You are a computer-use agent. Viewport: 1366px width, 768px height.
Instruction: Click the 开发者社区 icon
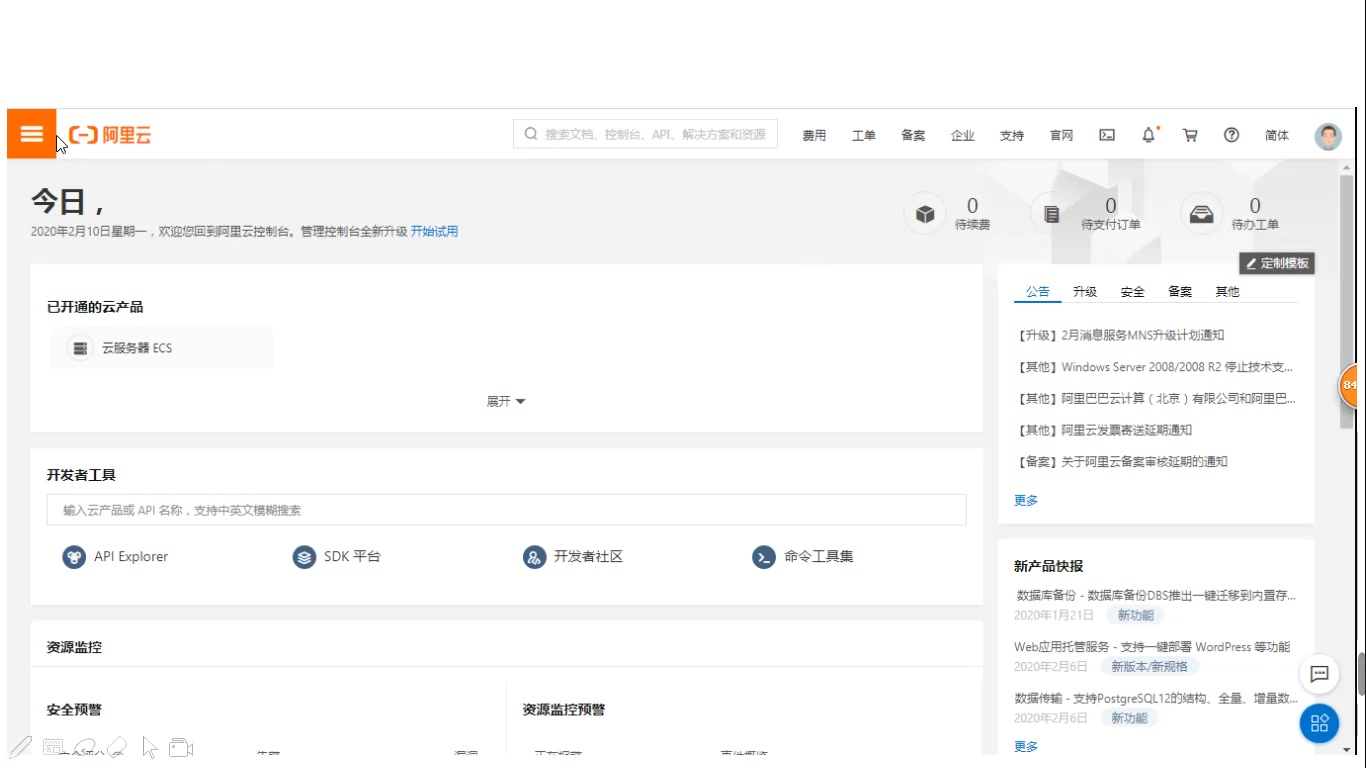coord(535,557)
